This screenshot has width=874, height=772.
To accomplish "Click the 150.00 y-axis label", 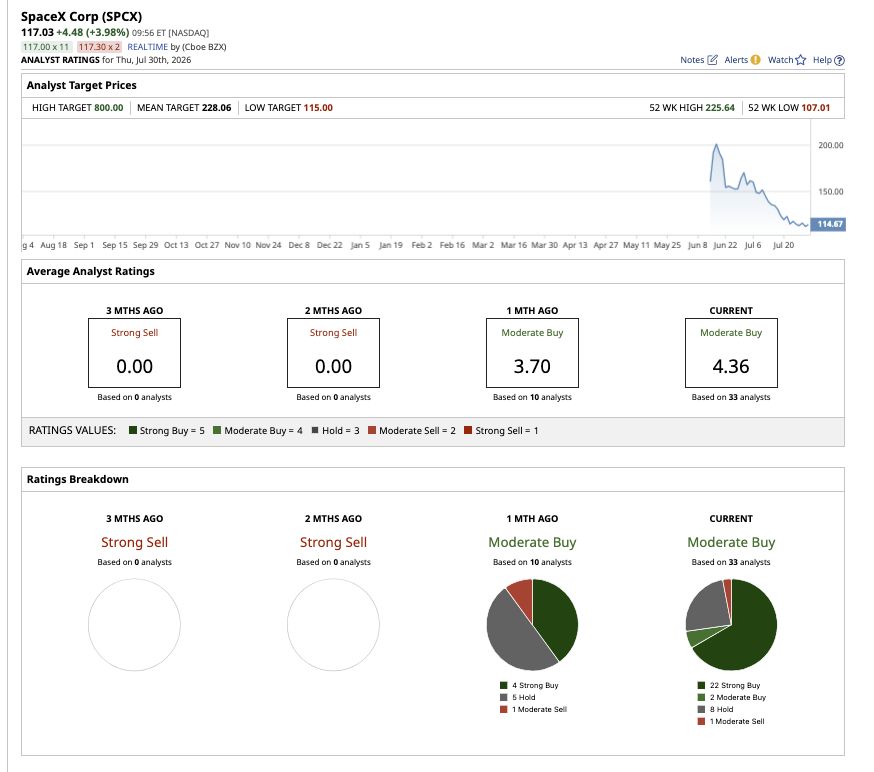I will pos(831,192).
